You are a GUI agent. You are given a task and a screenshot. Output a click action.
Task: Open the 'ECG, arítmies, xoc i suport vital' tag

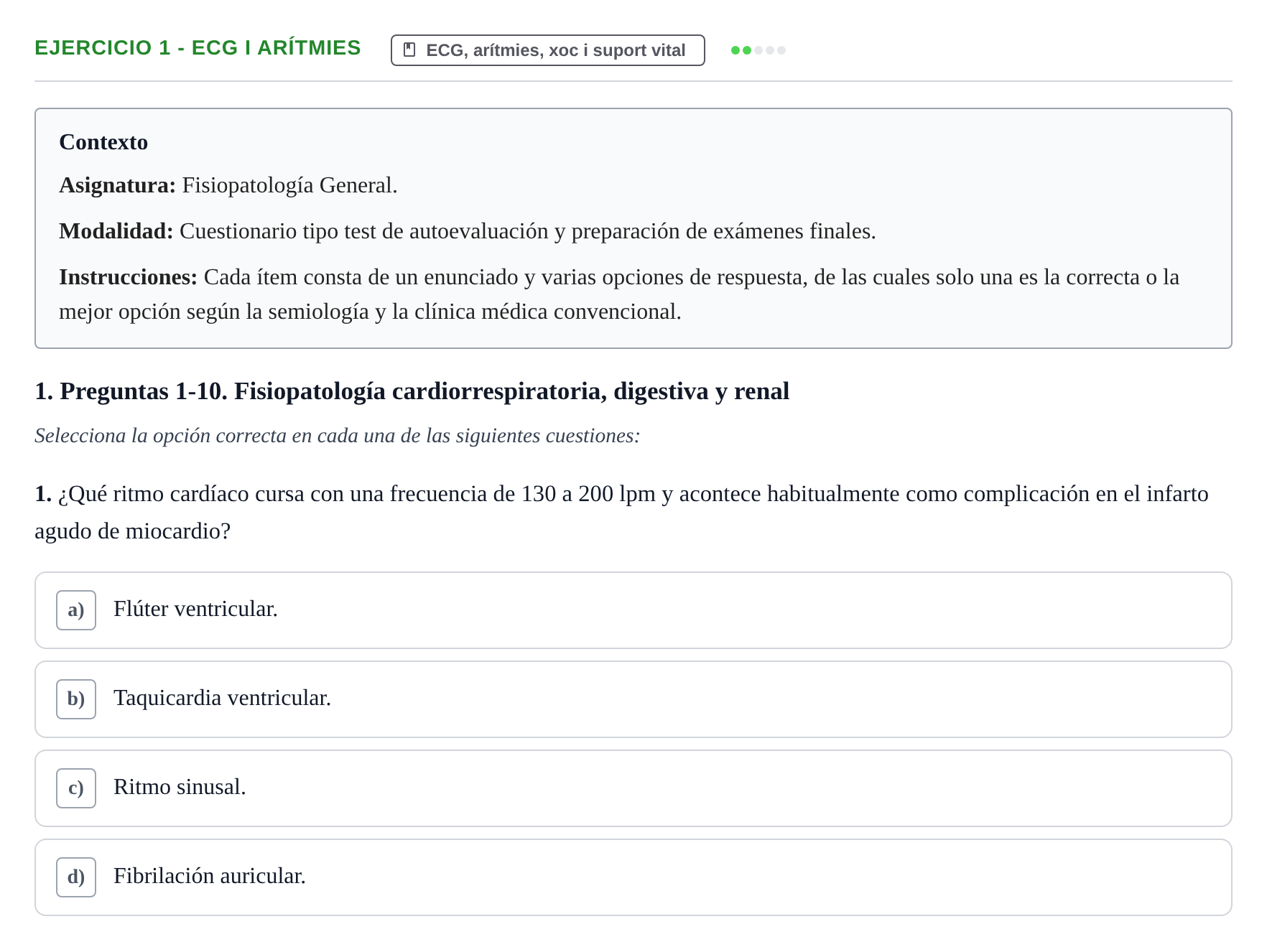coord(547,50)
